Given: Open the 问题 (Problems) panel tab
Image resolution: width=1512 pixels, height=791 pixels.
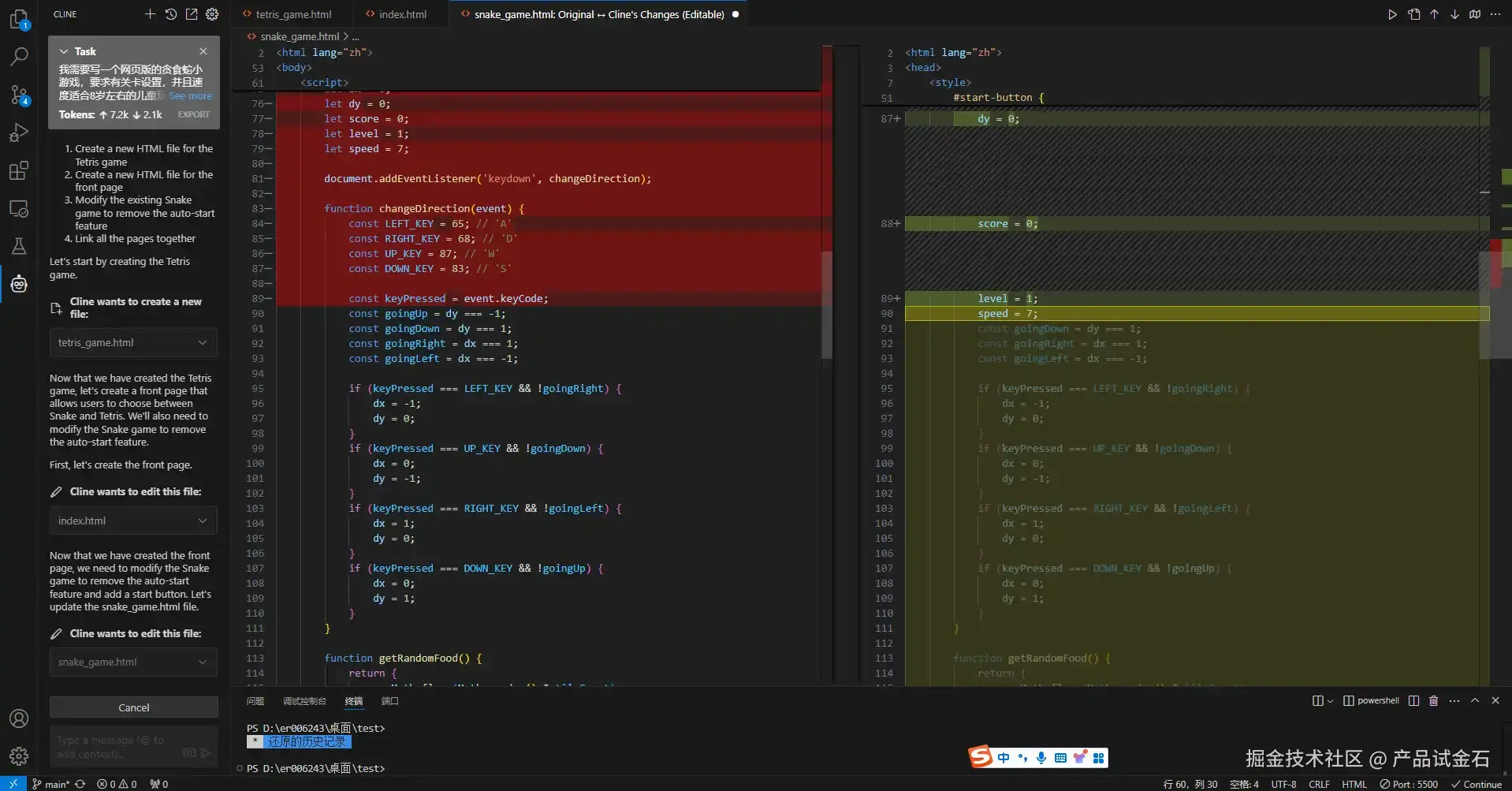Looking at the screenshot, I should 255,701.
